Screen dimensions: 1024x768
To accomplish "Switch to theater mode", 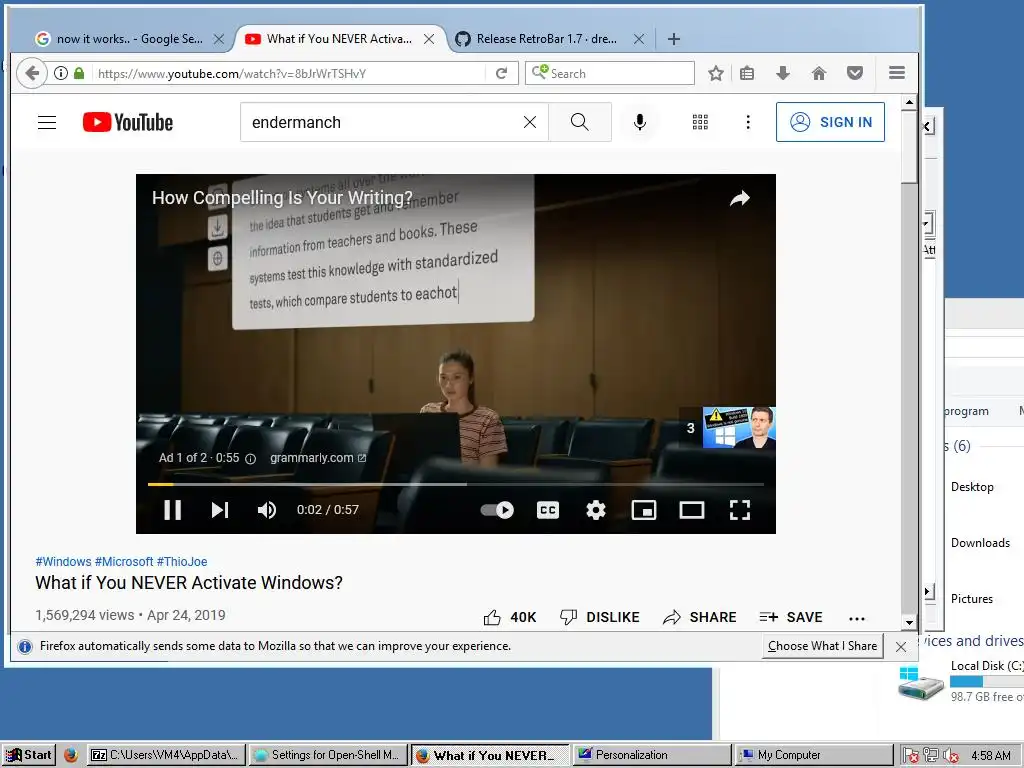I will (x=692, y=509).
